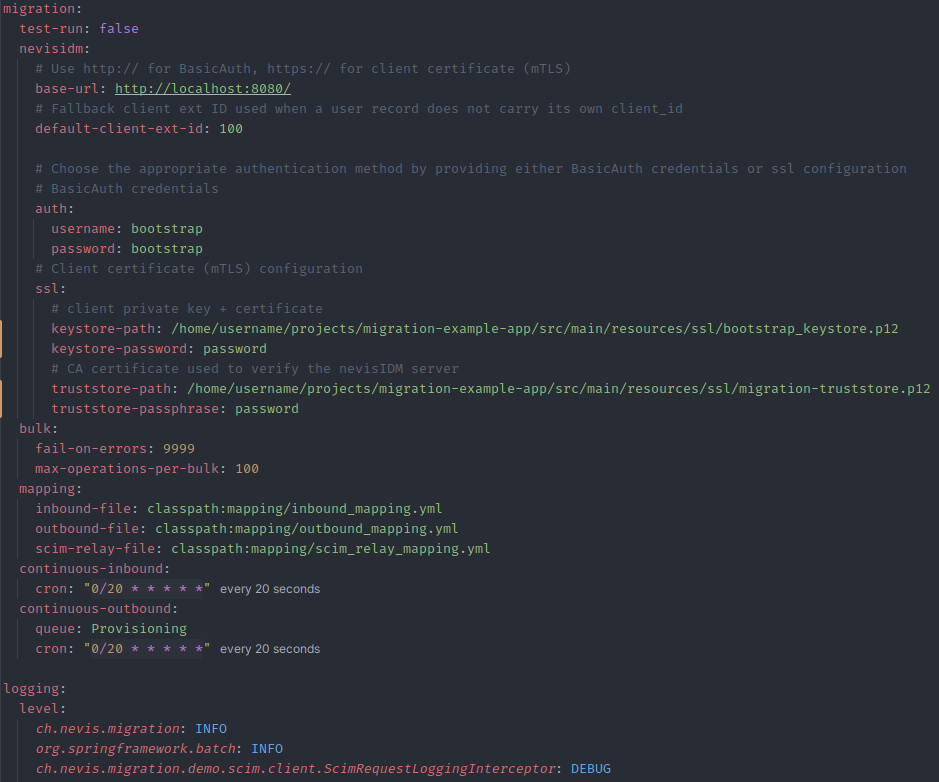Click the 'level:' key

point(43,708)
